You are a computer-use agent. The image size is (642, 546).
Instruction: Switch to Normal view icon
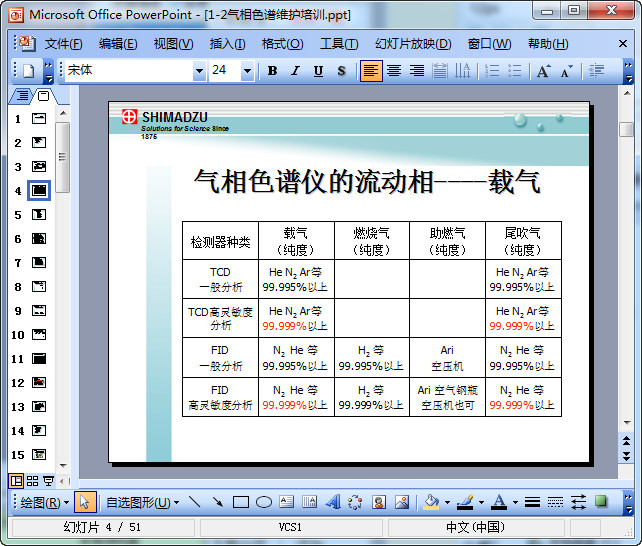point(16,481)
